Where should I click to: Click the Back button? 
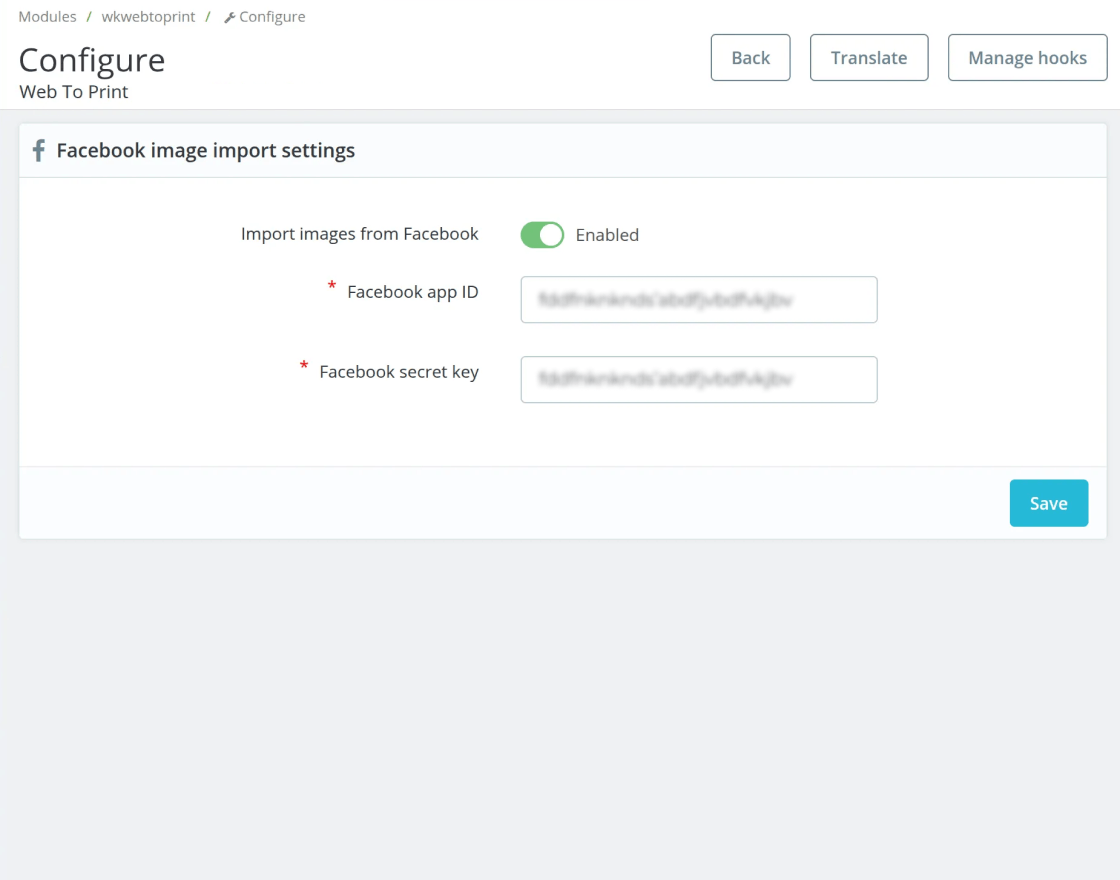750,58
